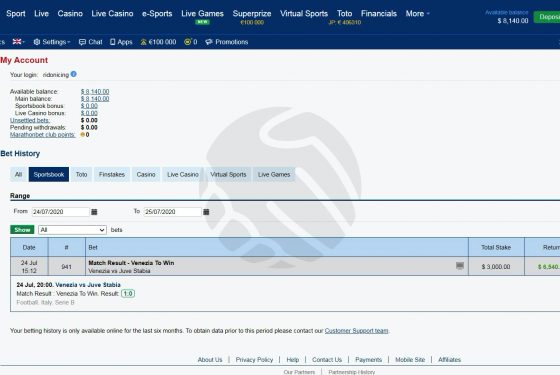Open the Live section
The height and width of the screenshot is (375, 560).
[41, 14]
